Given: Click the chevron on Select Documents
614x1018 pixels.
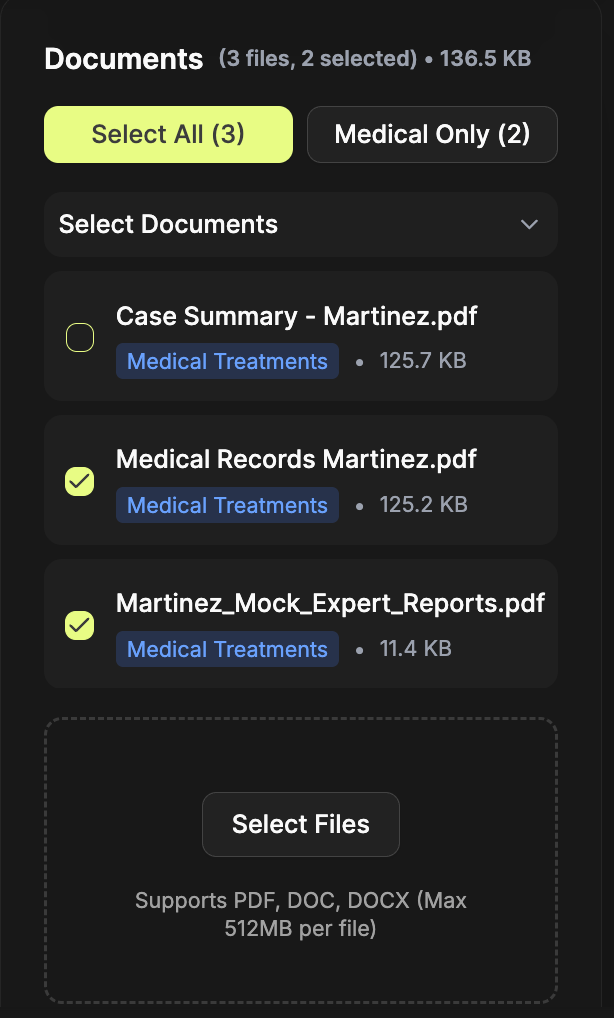Looking at the screenshot, I should [529, 224].
